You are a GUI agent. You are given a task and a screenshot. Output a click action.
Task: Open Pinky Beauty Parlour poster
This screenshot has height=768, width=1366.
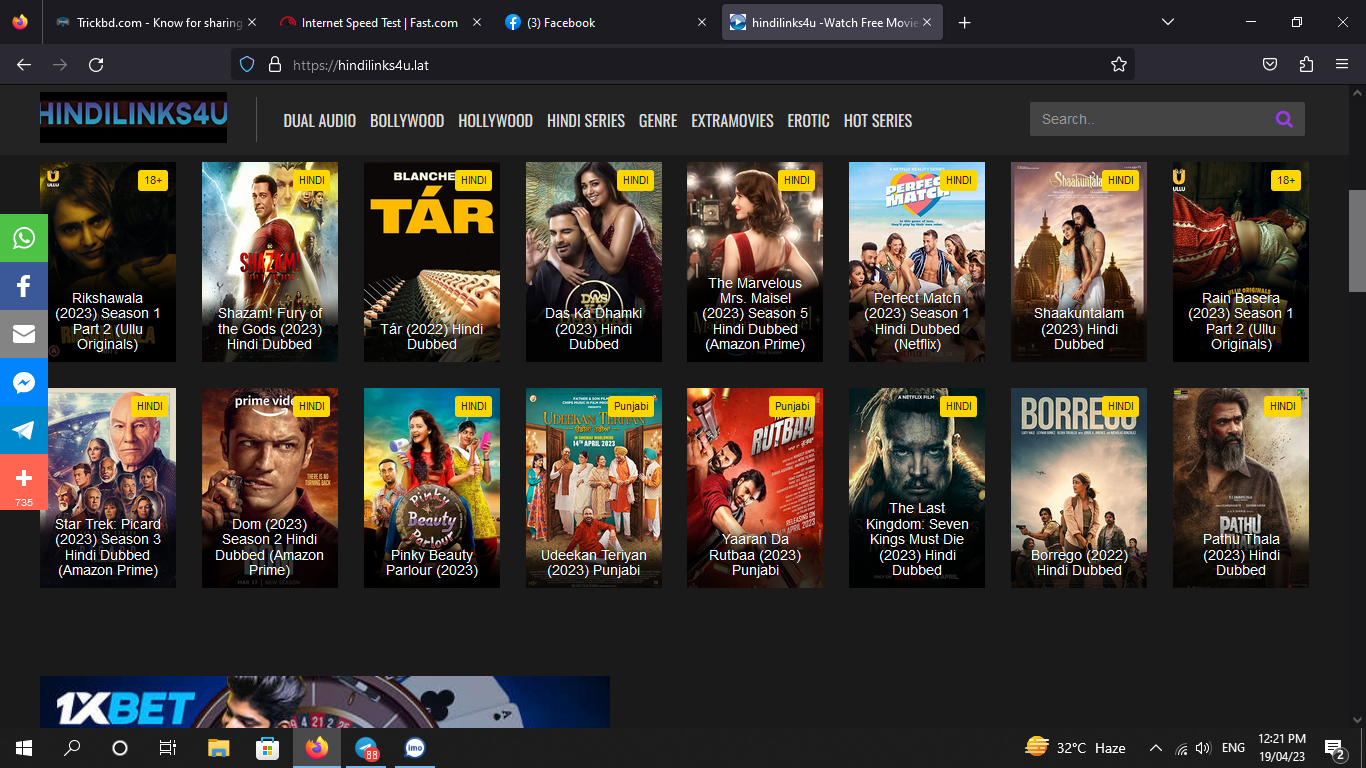(x=432, y=488)
